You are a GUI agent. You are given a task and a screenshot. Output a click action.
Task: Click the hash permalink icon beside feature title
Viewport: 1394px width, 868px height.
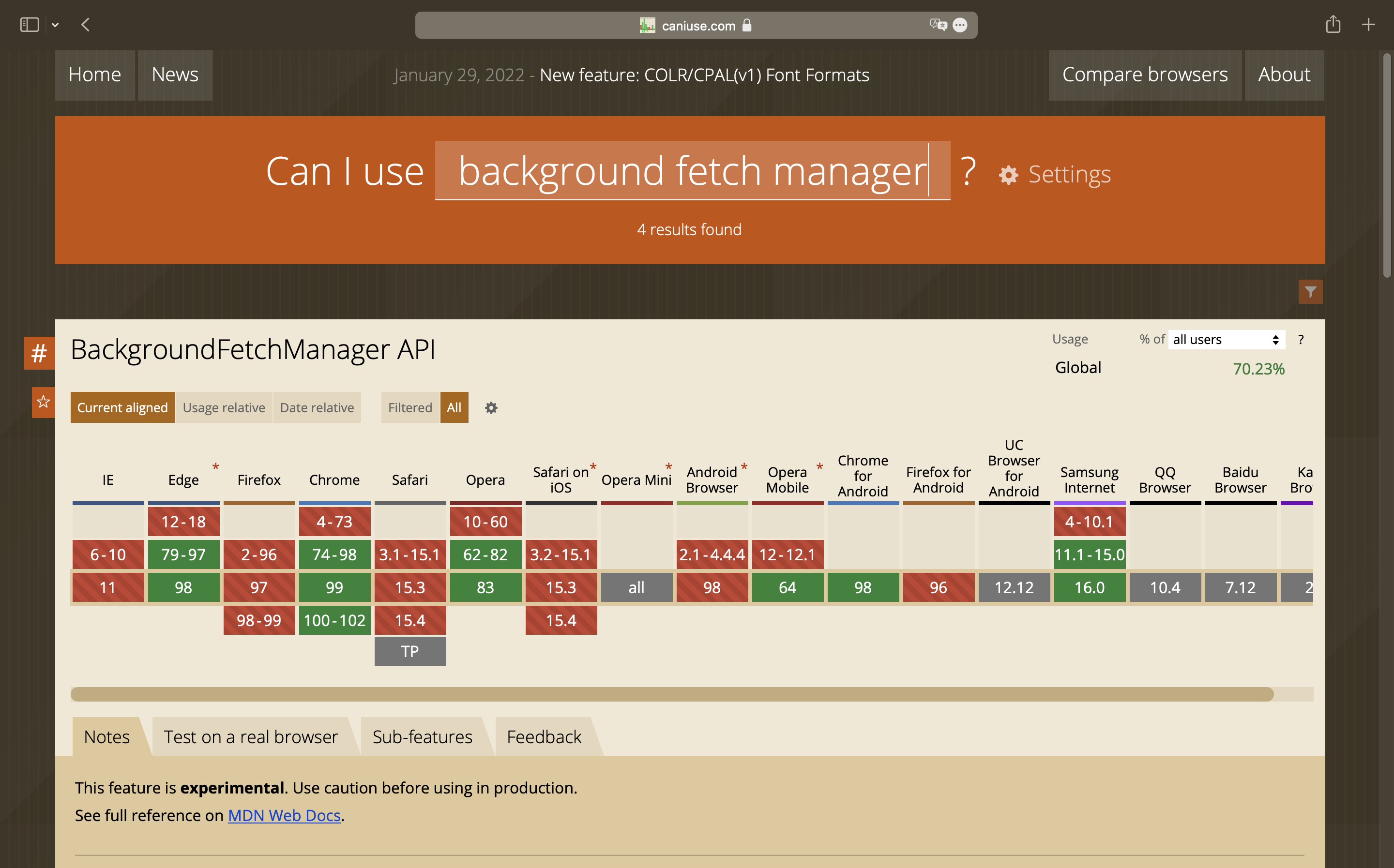39,353
